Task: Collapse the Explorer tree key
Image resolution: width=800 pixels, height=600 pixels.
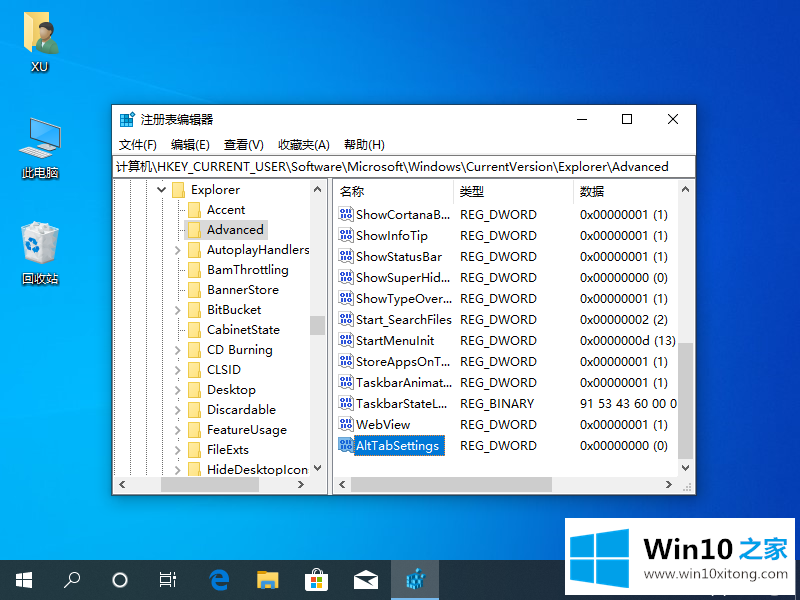Action: pos(161,190)
